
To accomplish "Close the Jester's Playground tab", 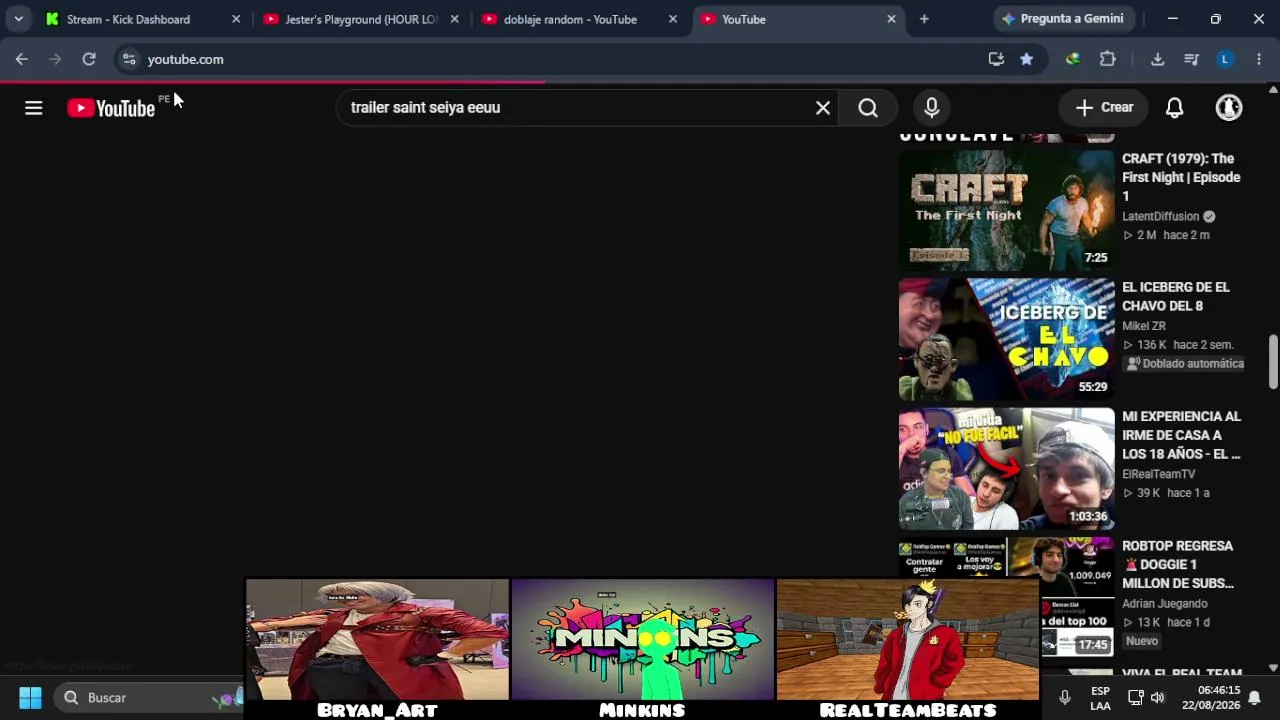I will click(x=455, y=19).
